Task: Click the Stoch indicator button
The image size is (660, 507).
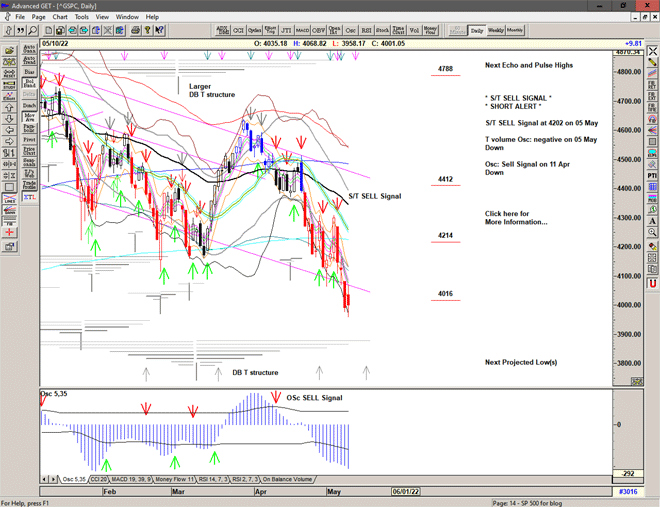Action: tap(382, 30)
